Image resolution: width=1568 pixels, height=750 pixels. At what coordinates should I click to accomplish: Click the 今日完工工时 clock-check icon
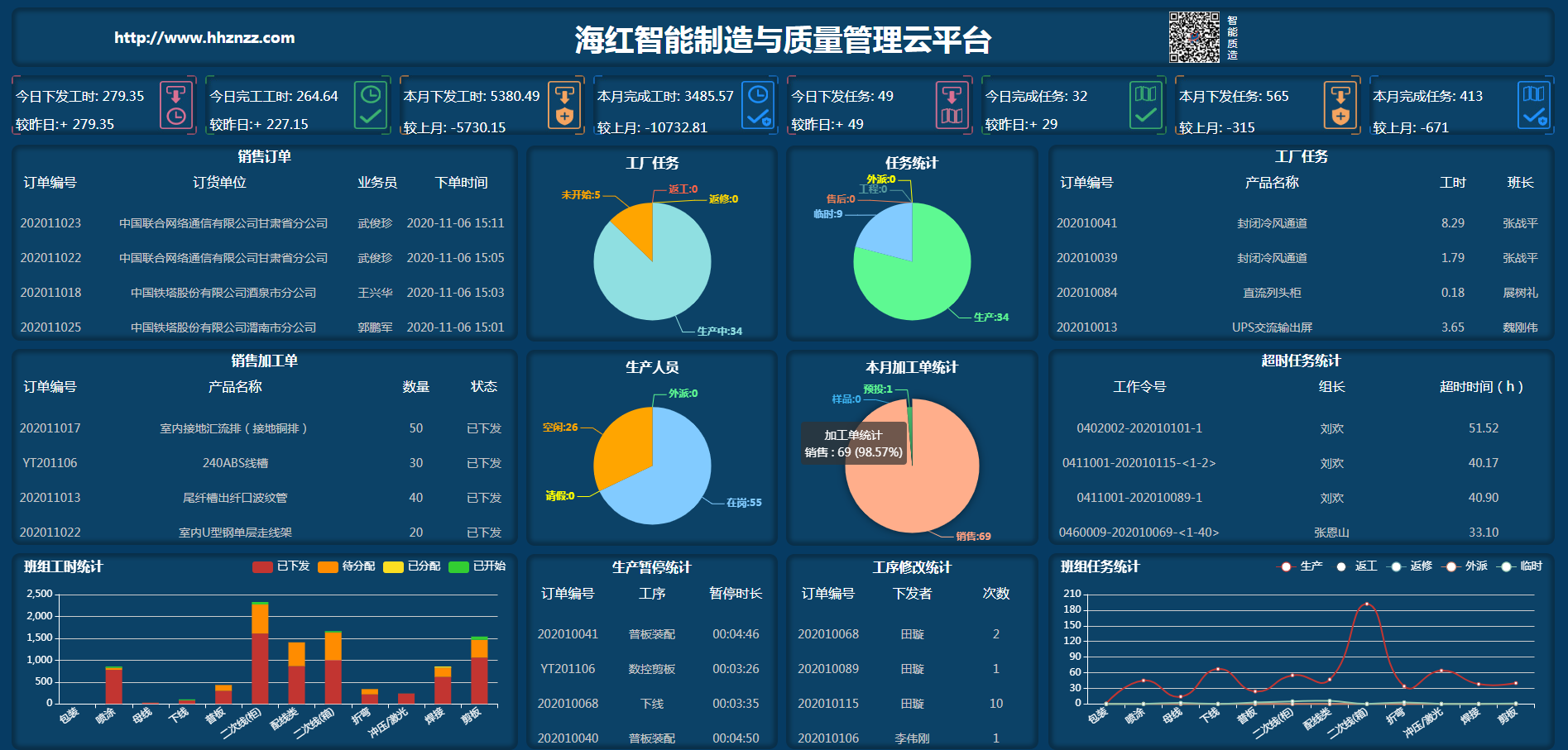370,105
